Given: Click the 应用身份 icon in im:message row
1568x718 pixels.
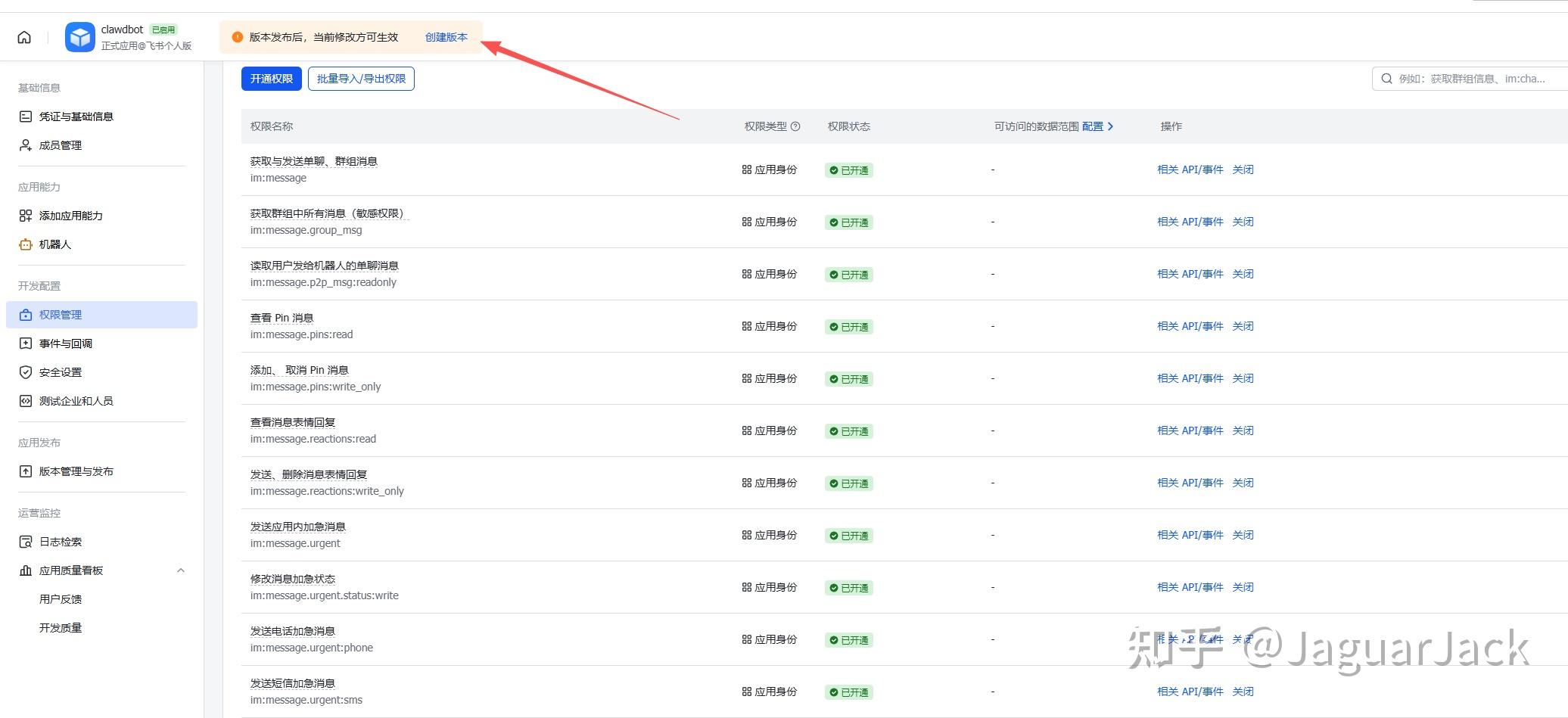Looking at the screenshot, I should coord(747,170).
